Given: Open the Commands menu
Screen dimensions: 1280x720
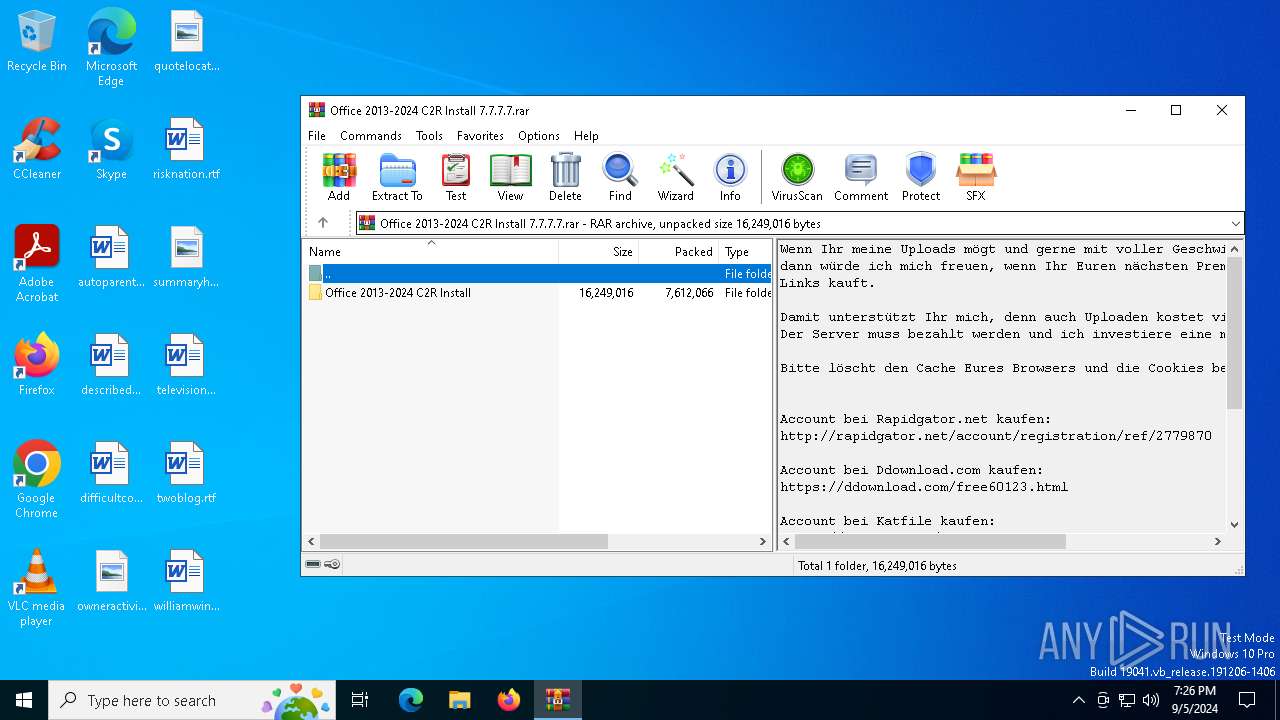Looking at the screenshot, I should [x=371, y=136].
